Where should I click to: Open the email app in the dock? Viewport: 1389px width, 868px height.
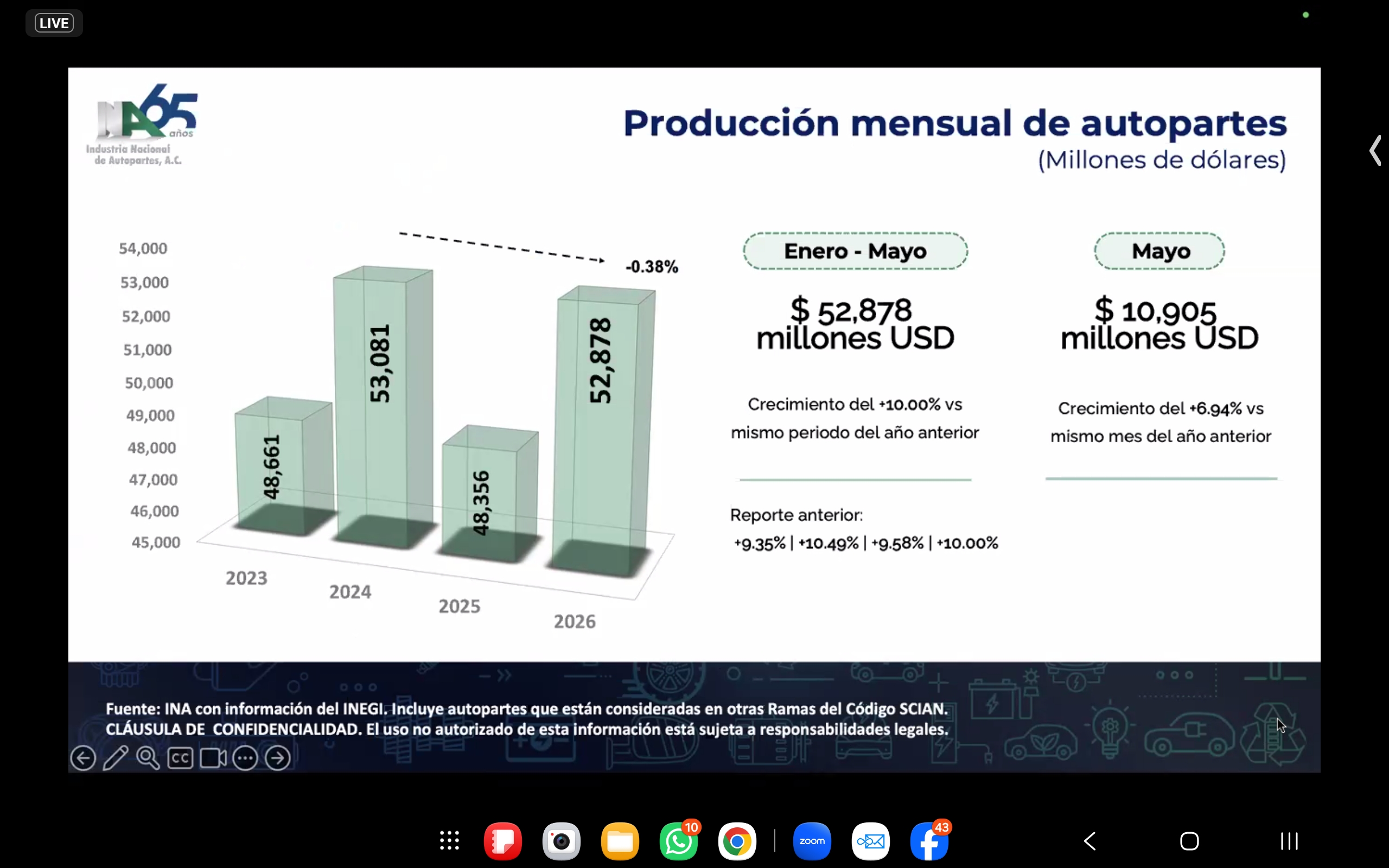tap(871, 841)
